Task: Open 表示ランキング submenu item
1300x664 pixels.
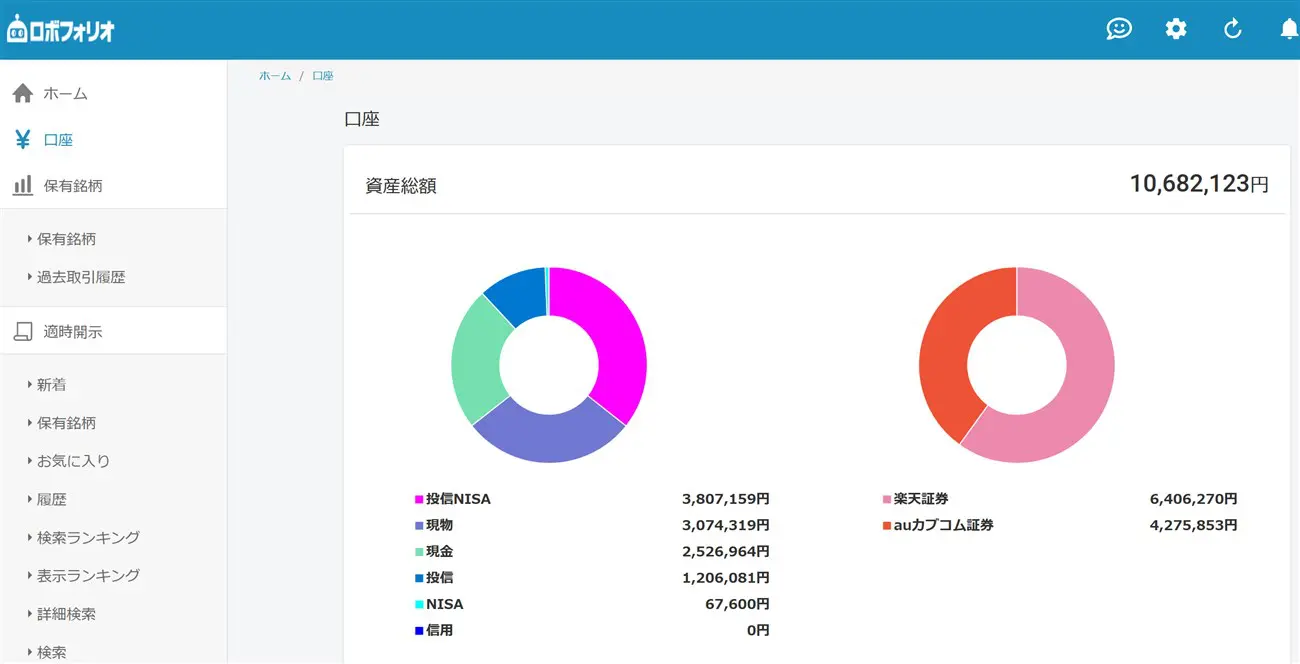Action: click(88, 575)
